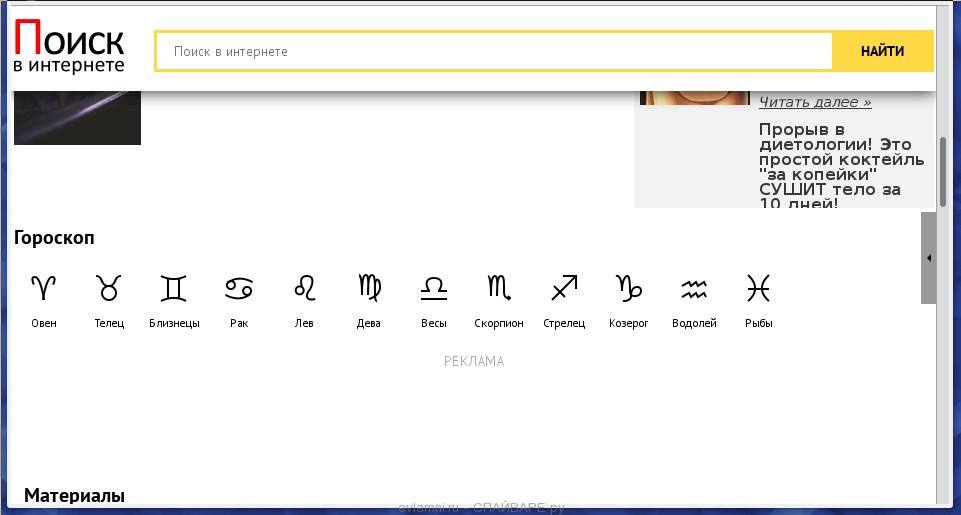Choose the Leo (Лев) zodiac icon

click(304, 289)
